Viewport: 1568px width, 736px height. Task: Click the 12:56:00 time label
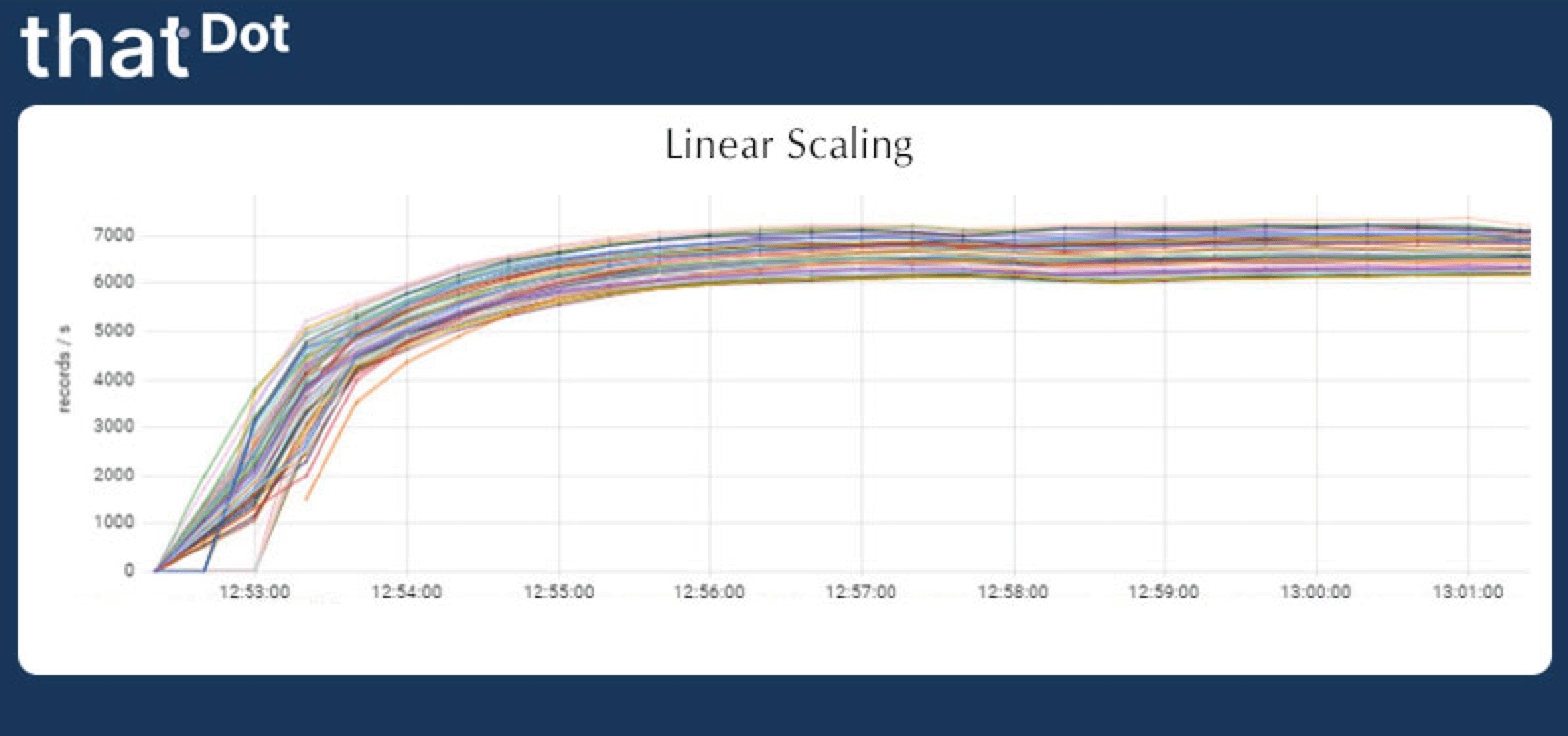pos(709,592)
